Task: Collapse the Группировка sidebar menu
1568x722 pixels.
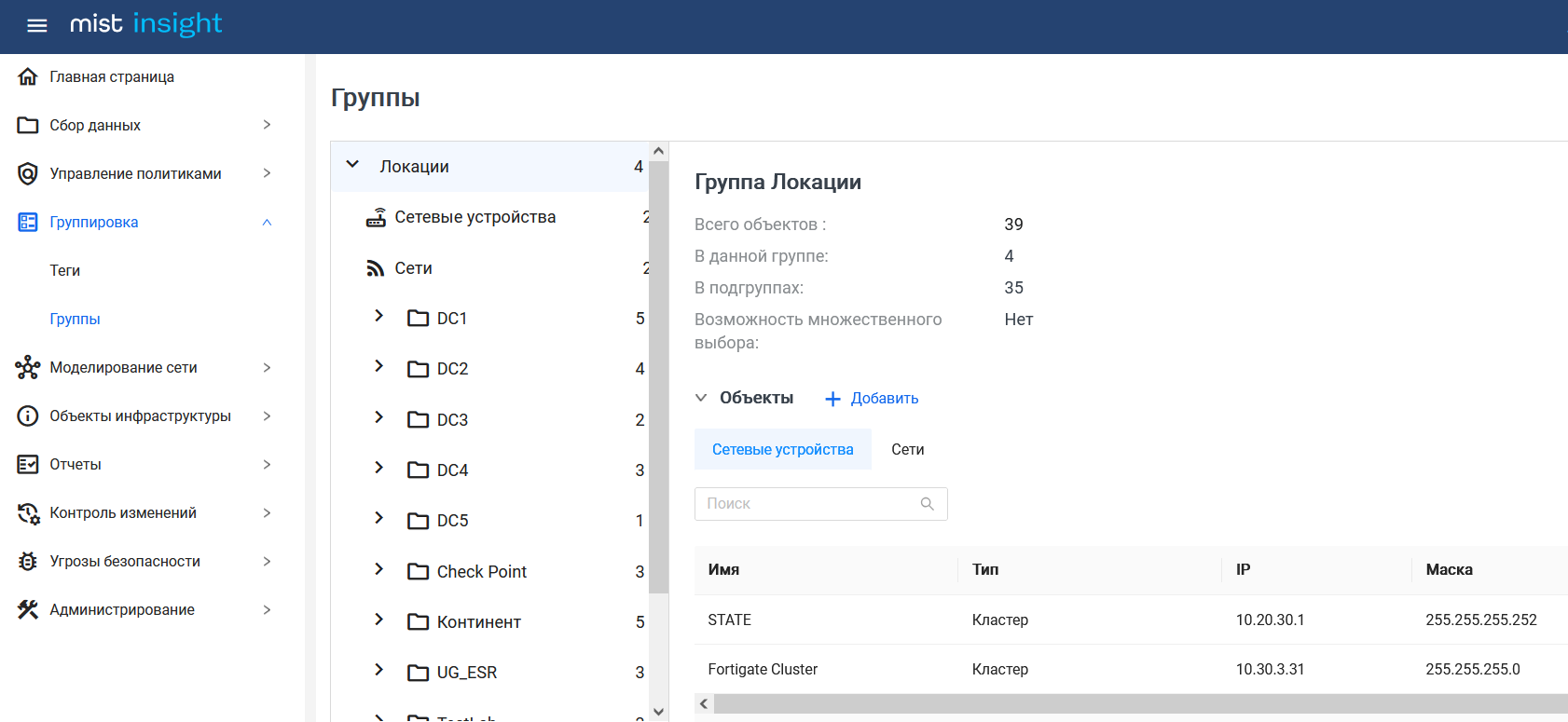Action: (x=267, y=222)
